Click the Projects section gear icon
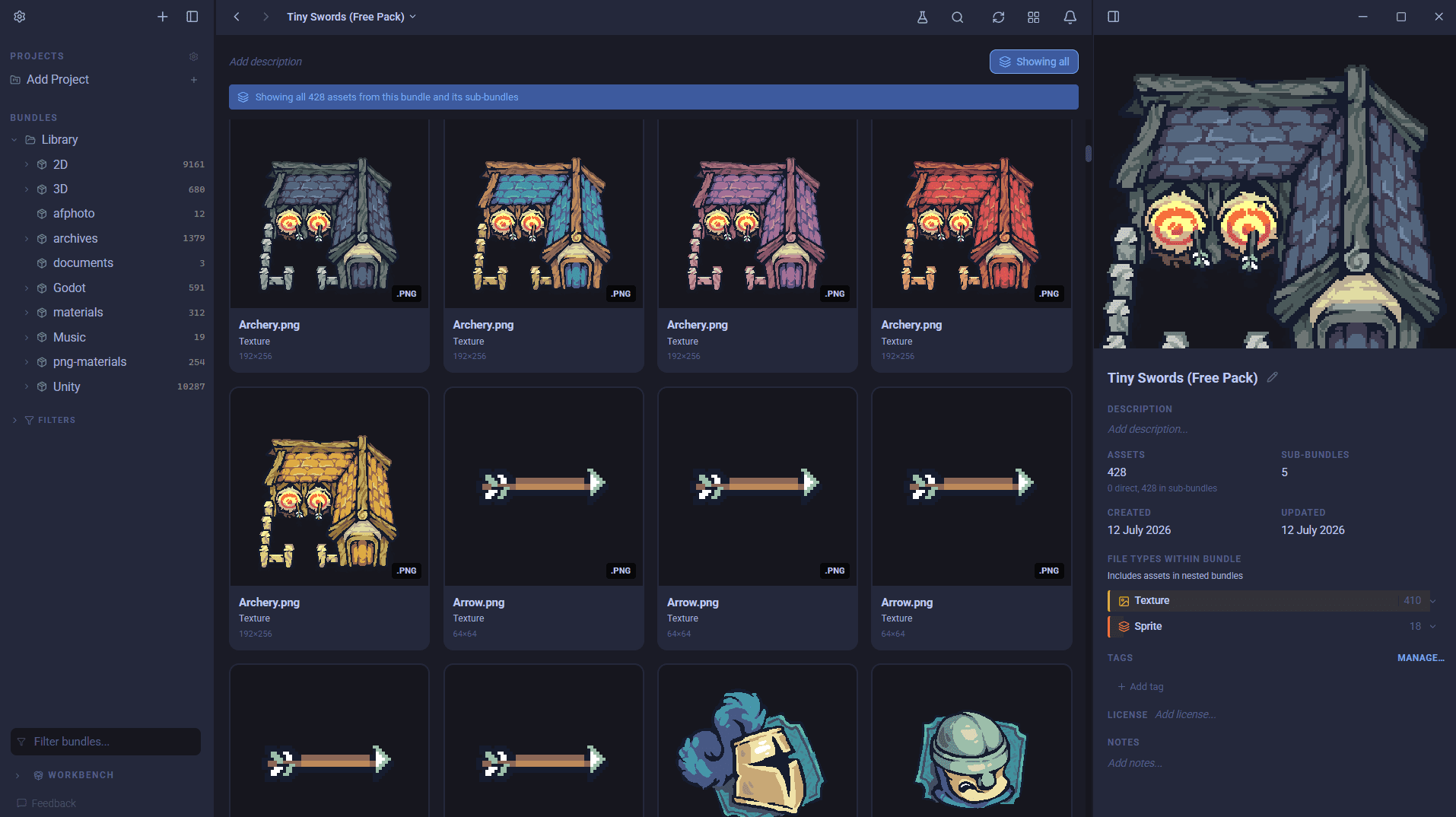 (194, 56)
